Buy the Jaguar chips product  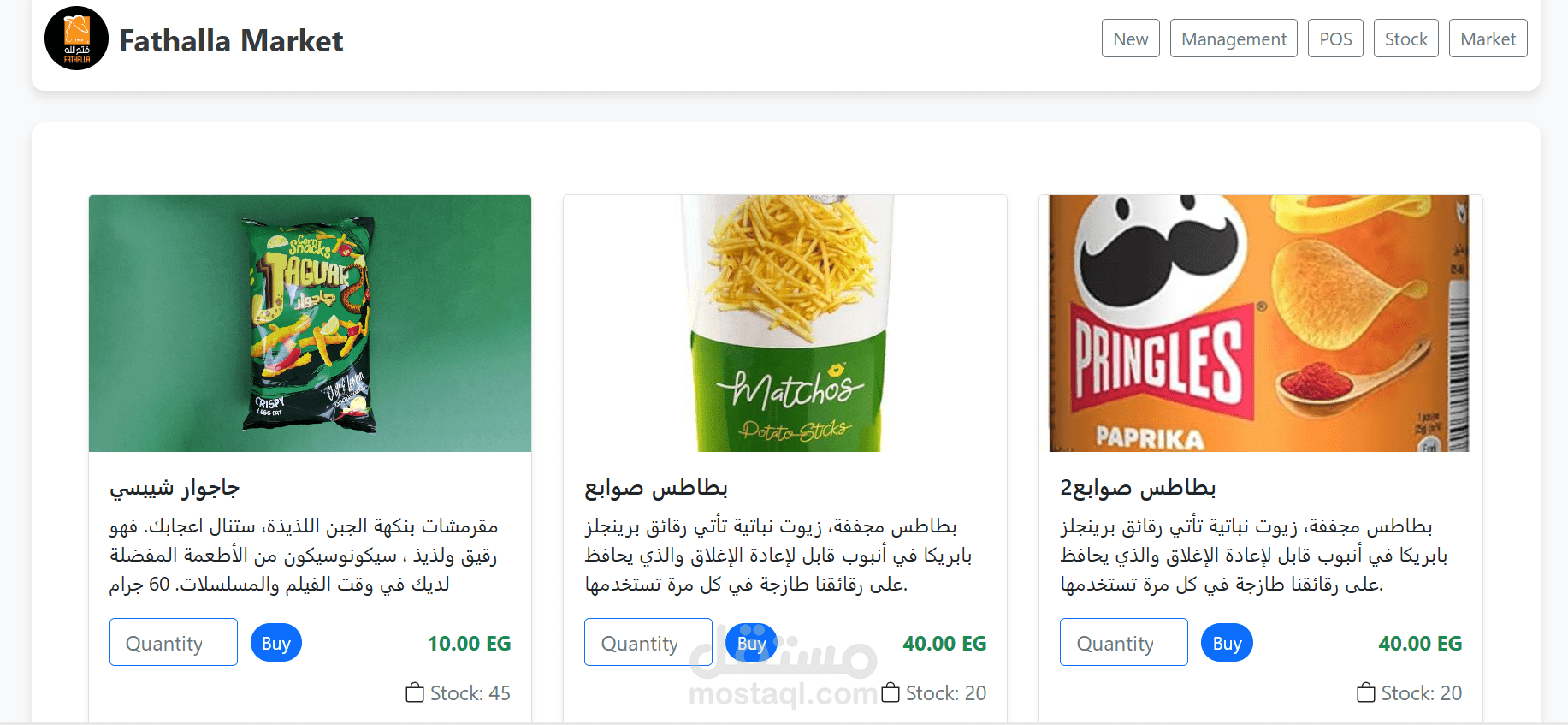coord(276,643)
